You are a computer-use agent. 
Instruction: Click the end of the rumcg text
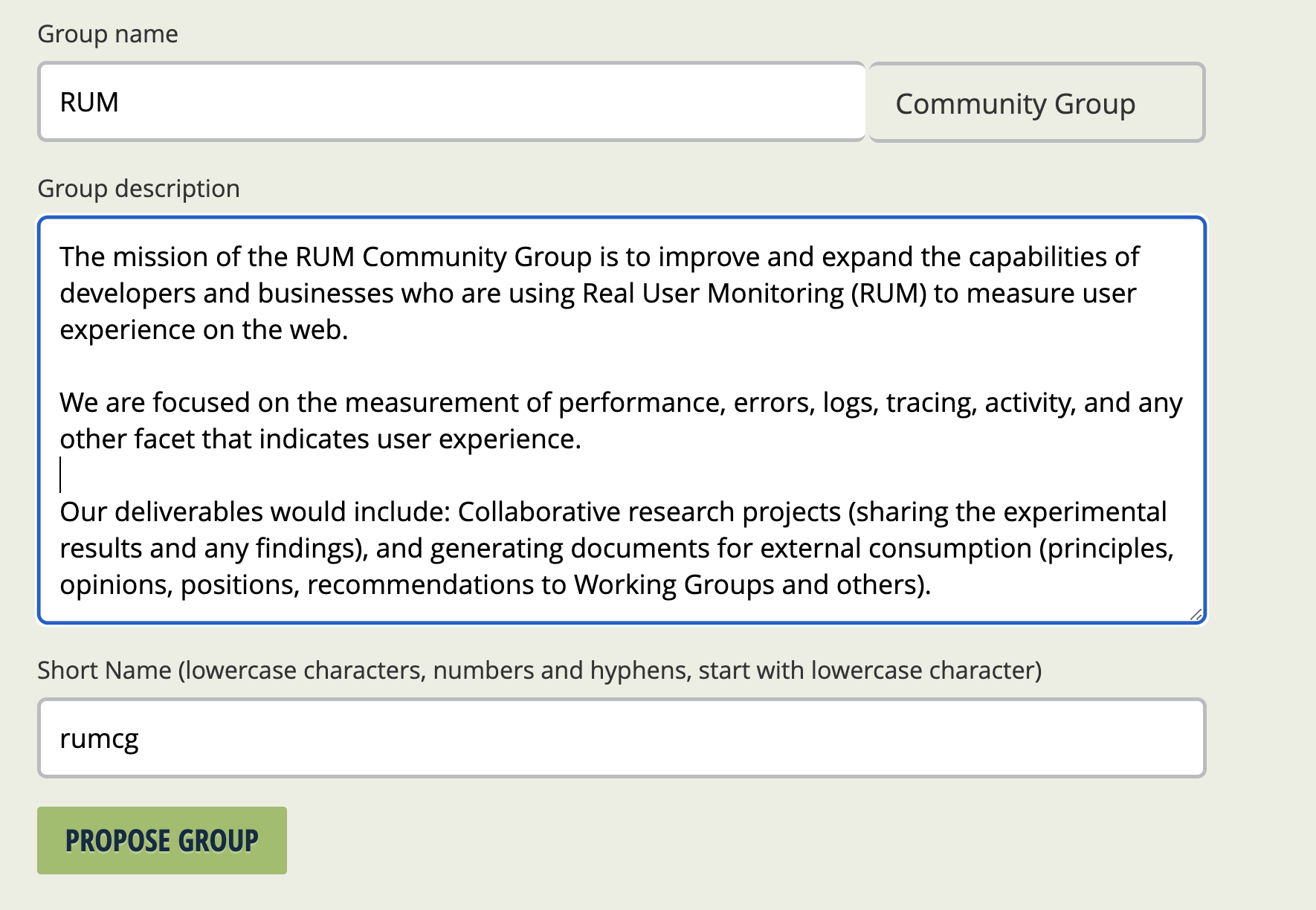(x=141, y=738)
